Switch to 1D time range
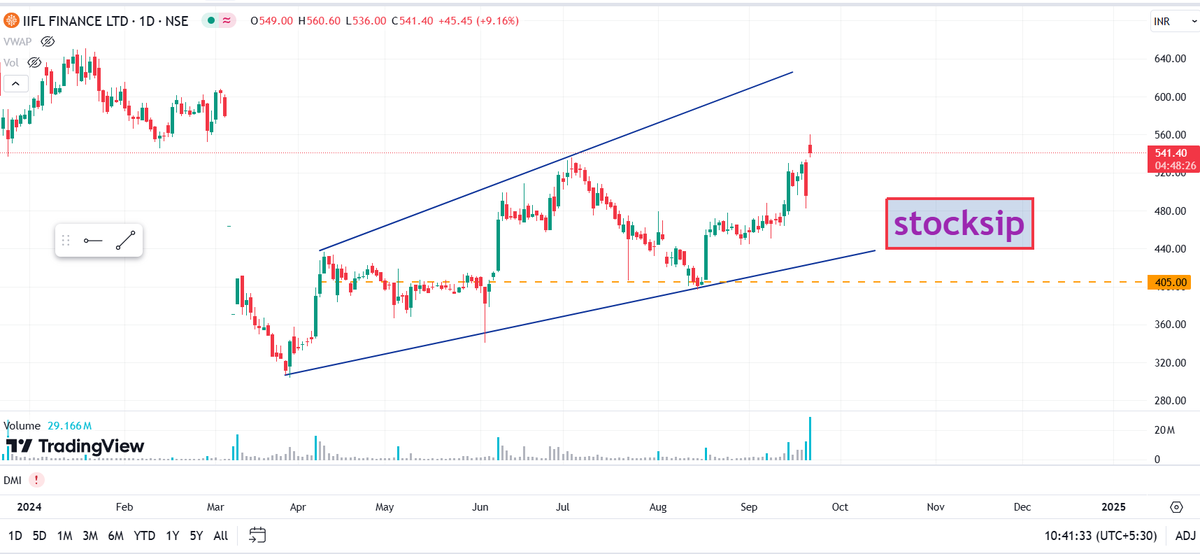The width and height of the screenshot is (1200, 554). click(15, 535)
